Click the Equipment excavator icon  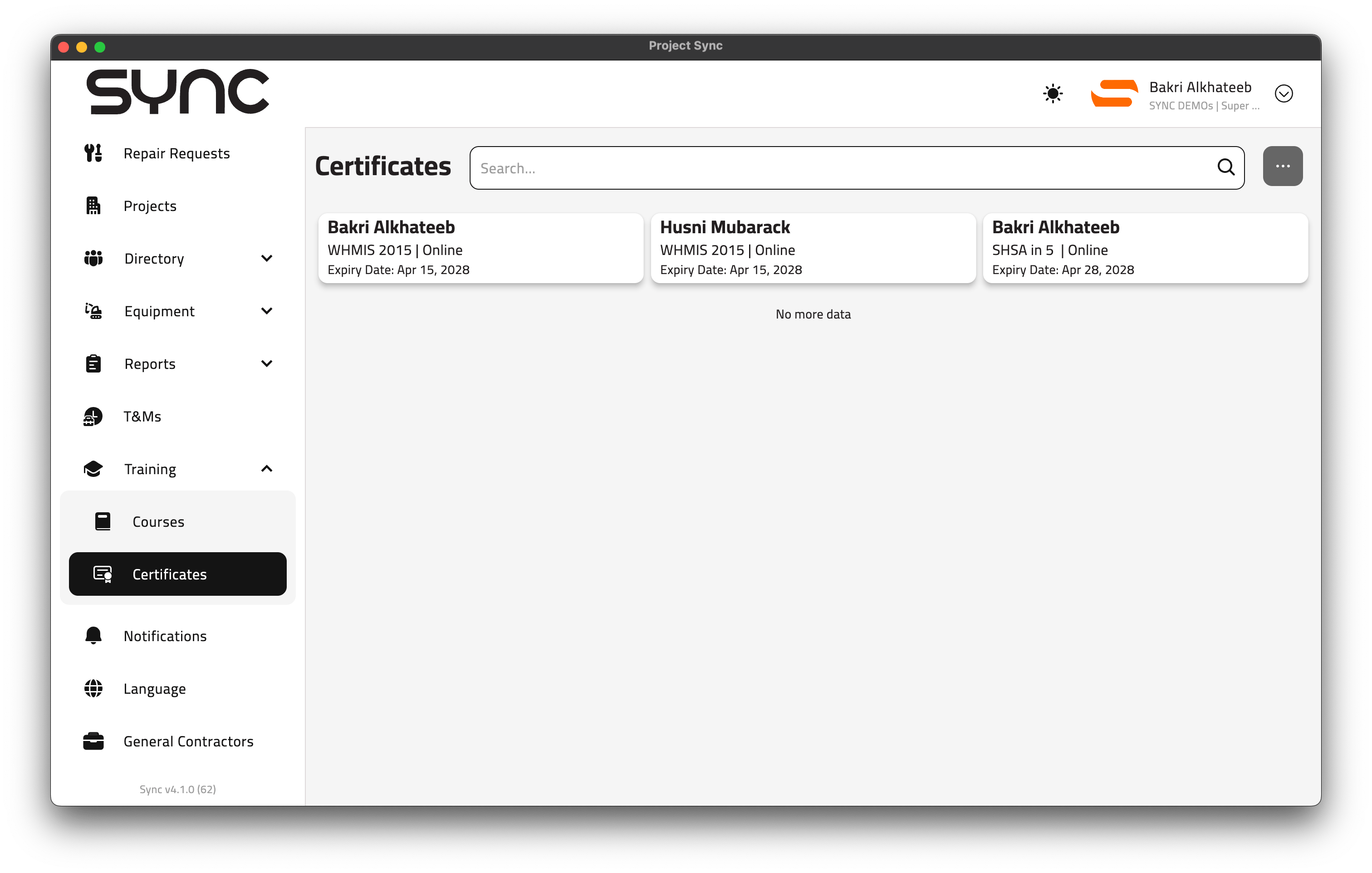click(93, 311)
